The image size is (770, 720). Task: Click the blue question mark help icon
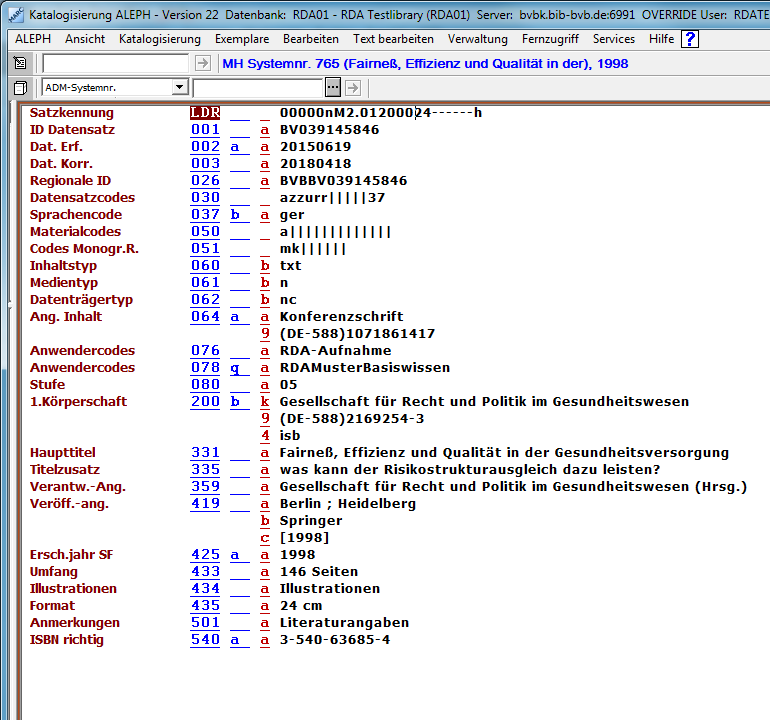690,39
